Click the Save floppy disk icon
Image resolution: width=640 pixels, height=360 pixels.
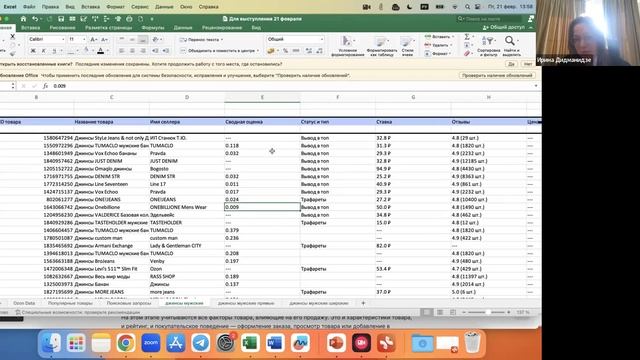(x=61, y=19)
